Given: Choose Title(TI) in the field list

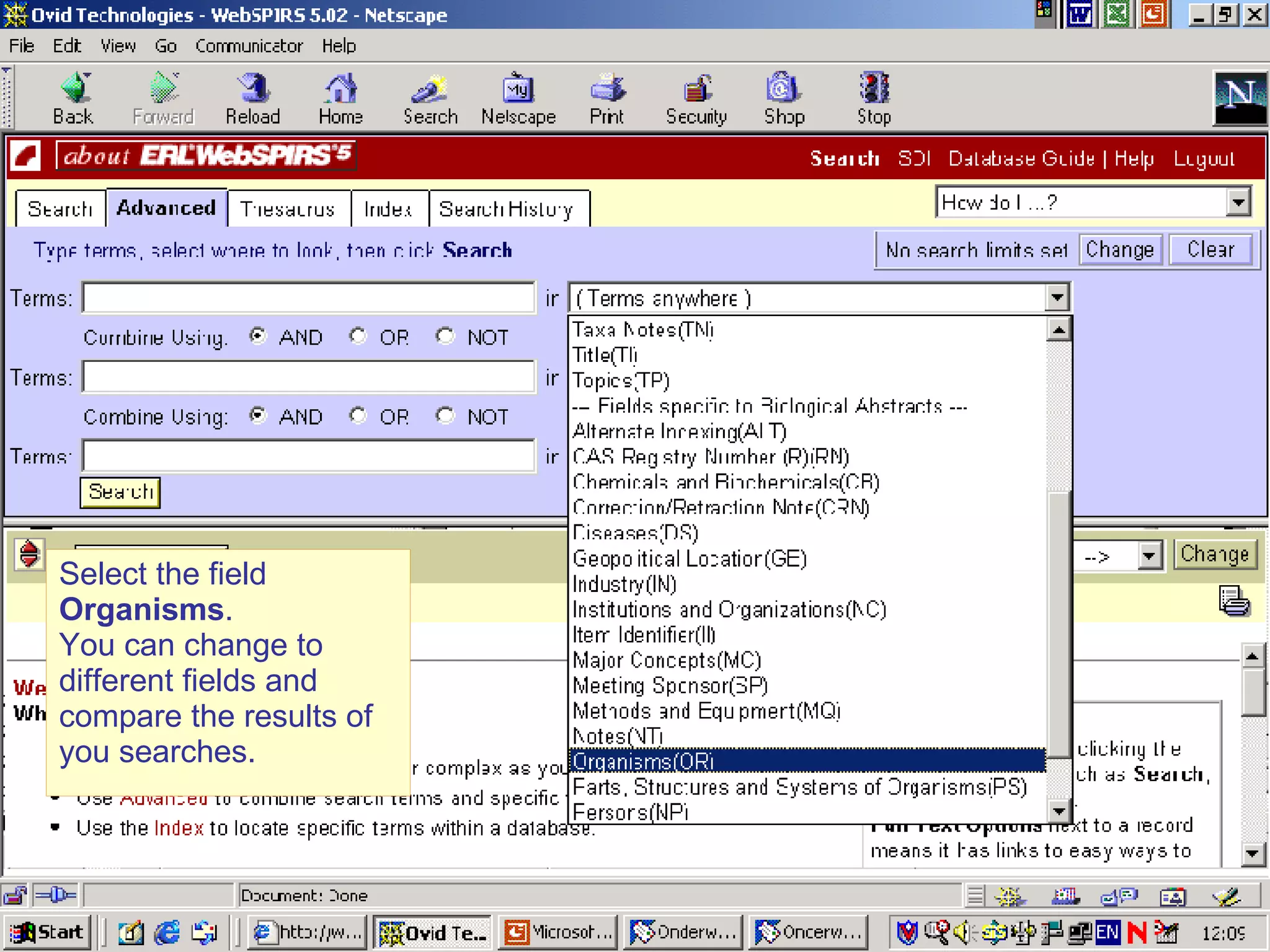Looking at the screenshot, I should (x=807, y=355).
